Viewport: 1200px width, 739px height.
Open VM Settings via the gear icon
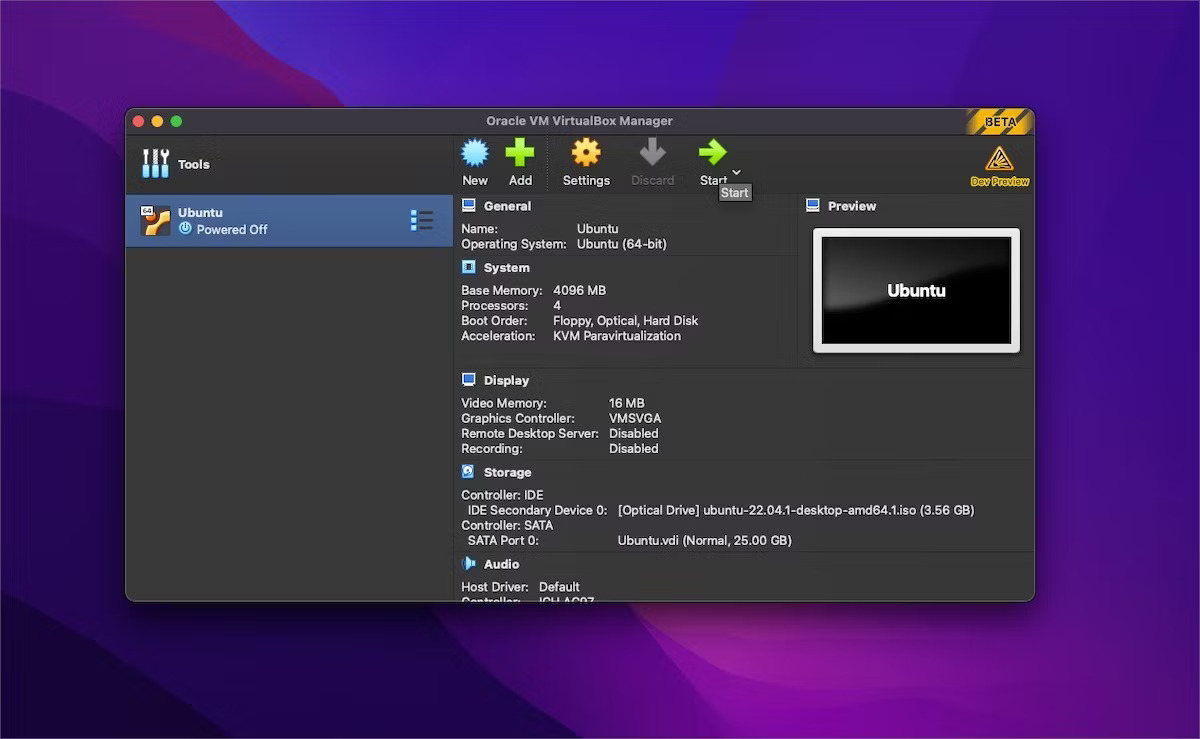pyautogui.click(x=586, y=157)
